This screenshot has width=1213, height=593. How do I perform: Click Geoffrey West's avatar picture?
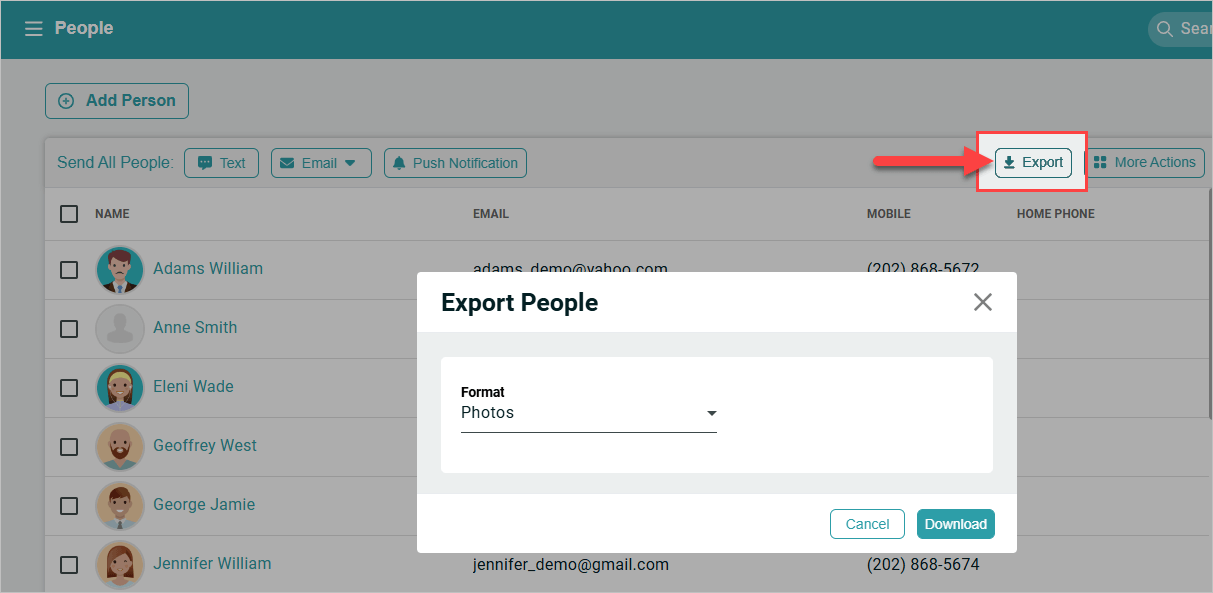[x=120, y=446]
